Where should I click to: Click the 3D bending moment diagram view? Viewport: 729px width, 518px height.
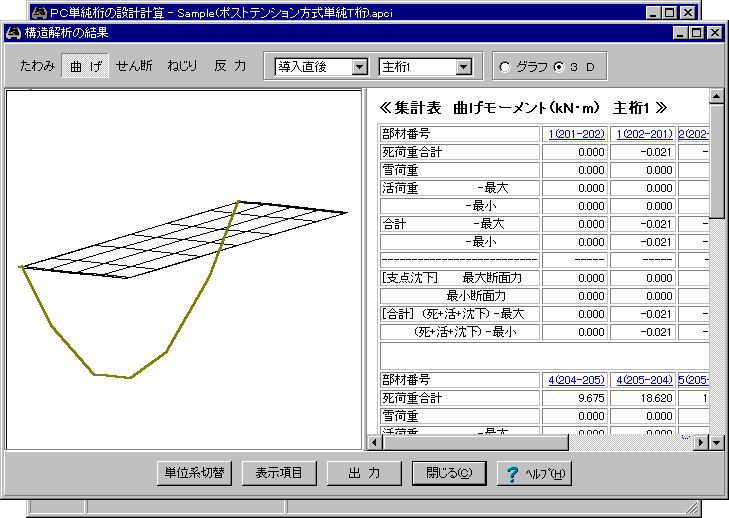(184, 270)
